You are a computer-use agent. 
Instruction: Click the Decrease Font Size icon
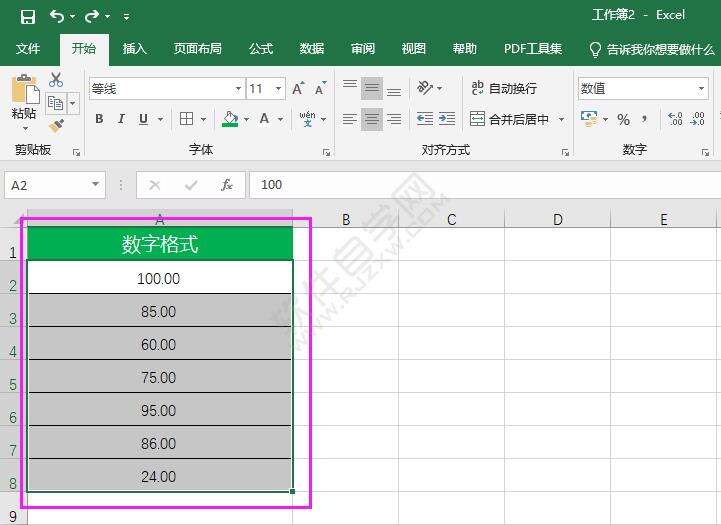pyautogui.click(x=320, y=88)
